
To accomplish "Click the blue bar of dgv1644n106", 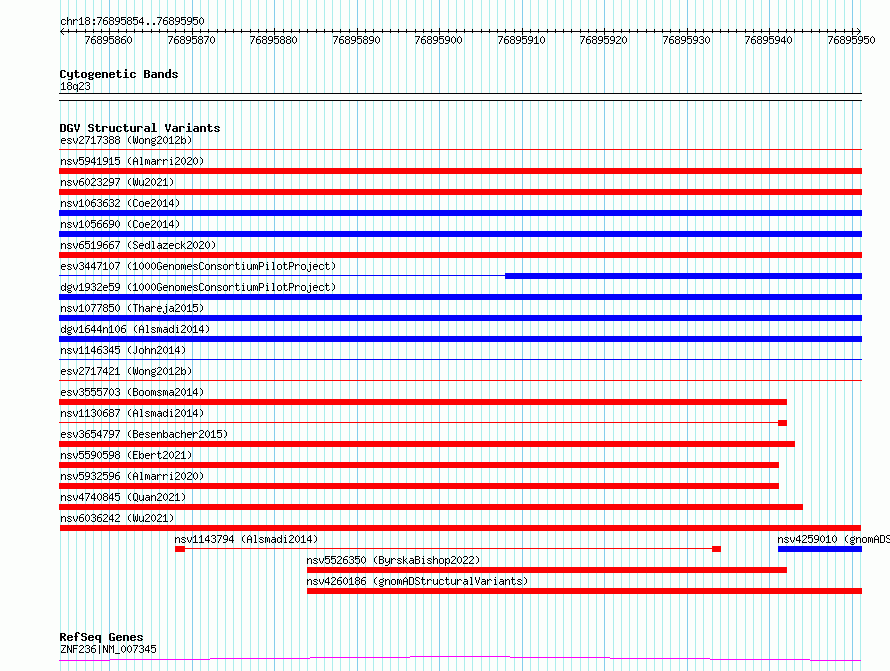I will 460,339.
